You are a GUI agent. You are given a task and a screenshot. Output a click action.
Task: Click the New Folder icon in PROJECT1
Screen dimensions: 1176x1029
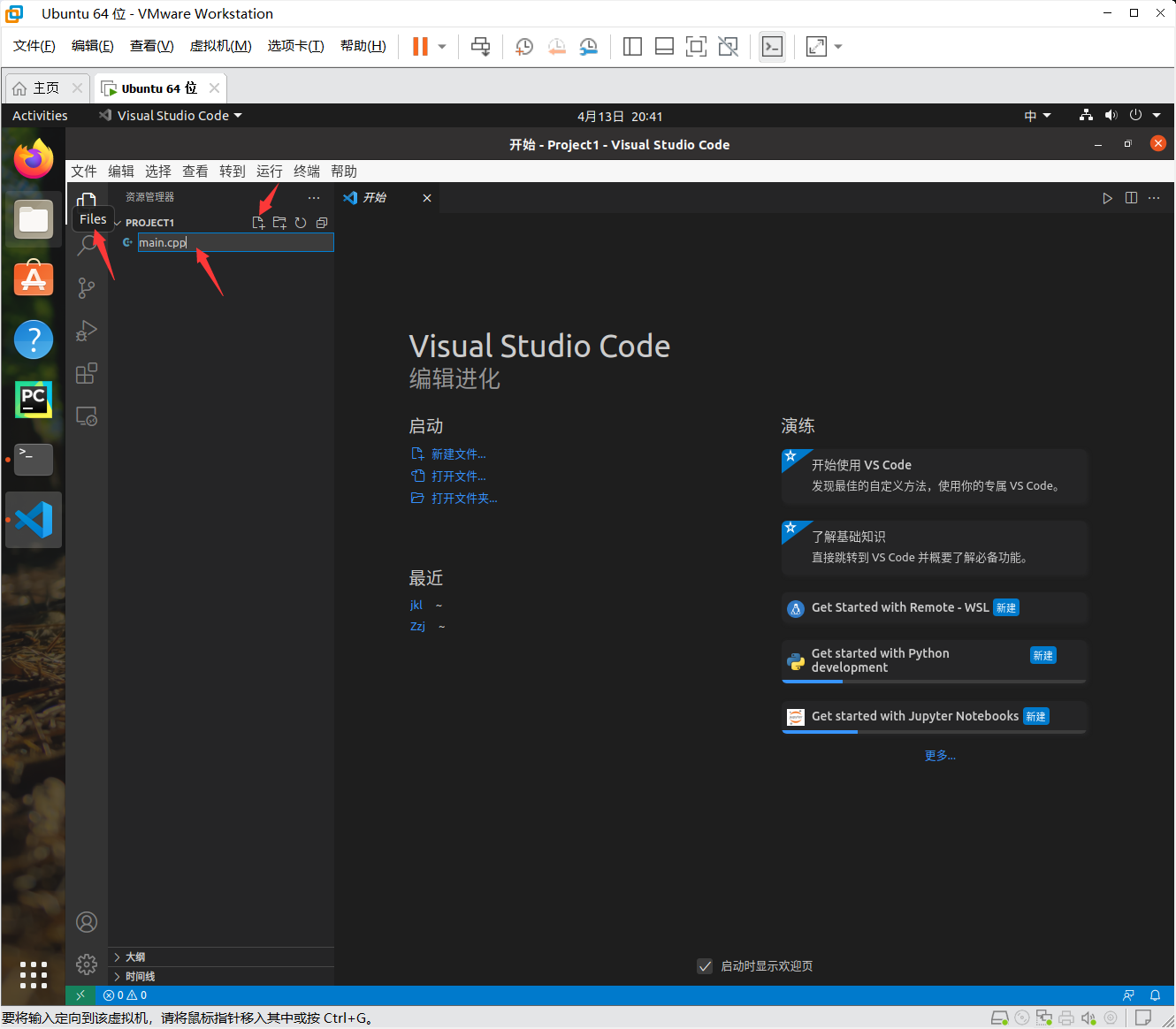click(x=279, y=223)
